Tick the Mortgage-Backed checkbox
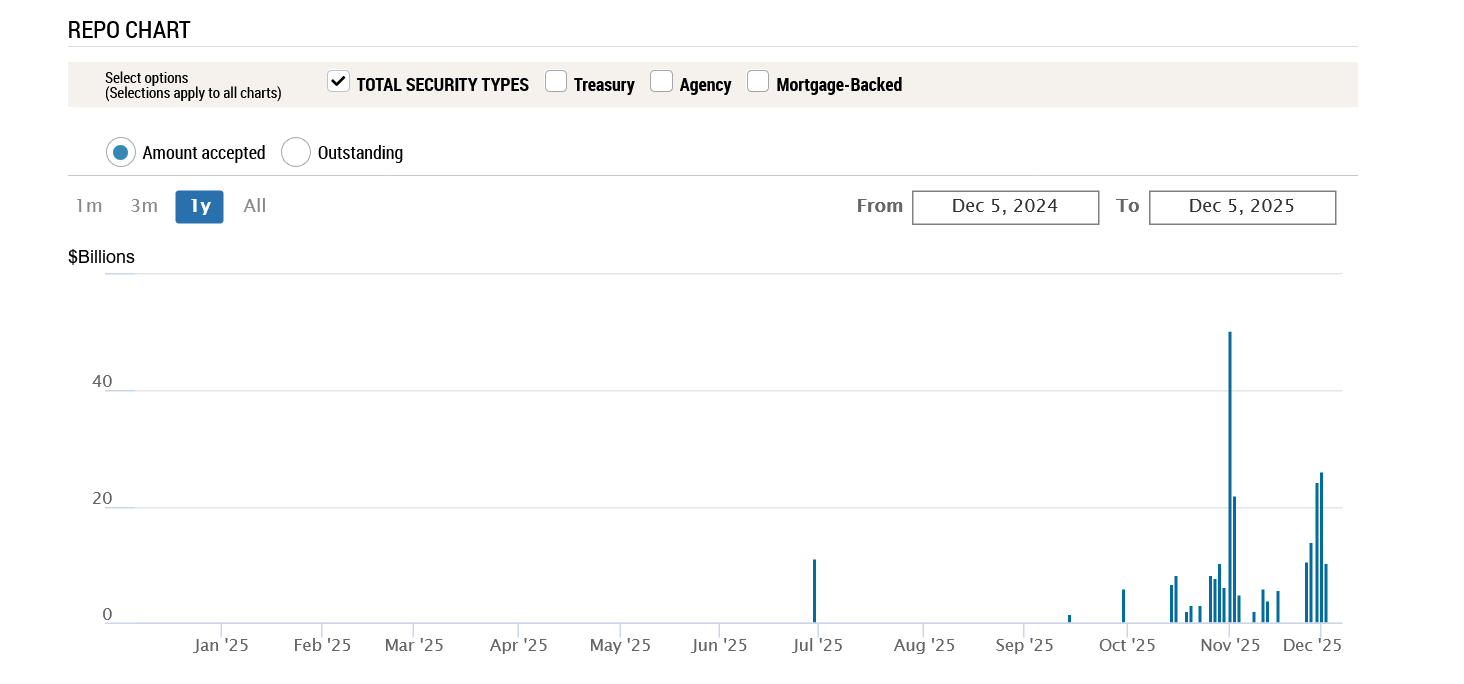This screenshot has height=684, width=1464. click(758, 82)
